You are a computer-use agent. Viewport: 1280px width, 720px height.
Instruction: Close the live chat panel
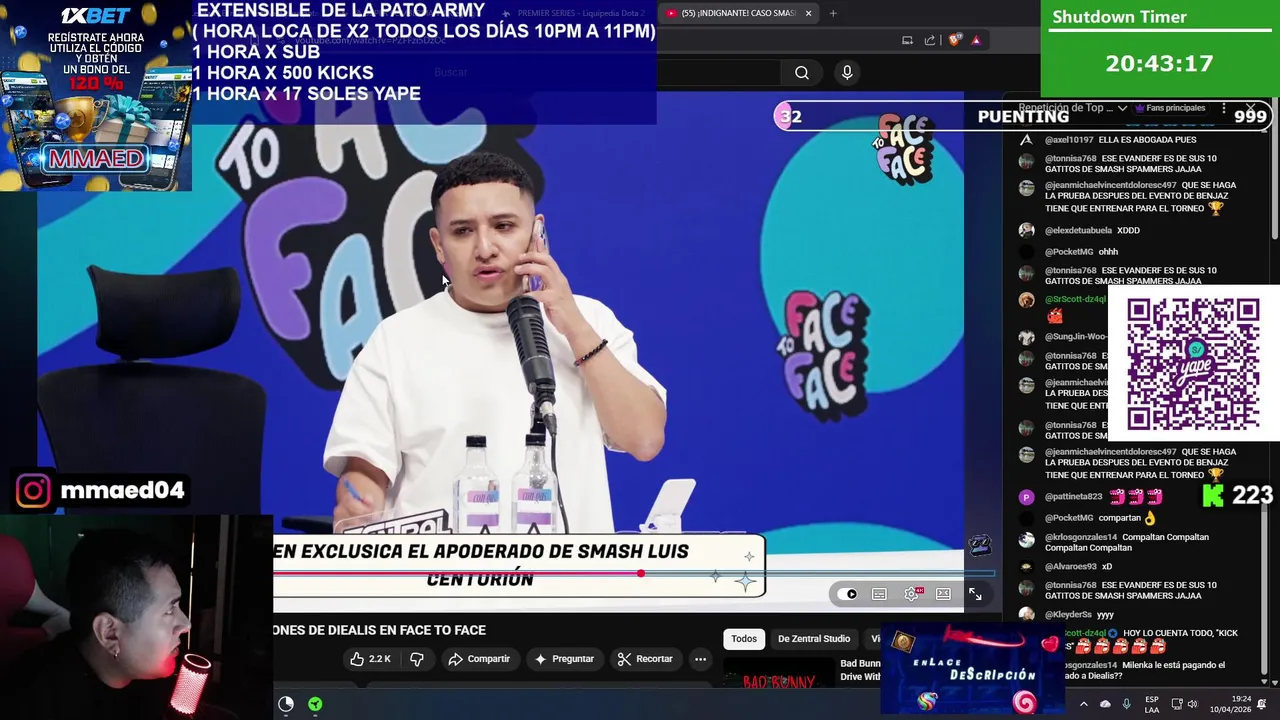[1251, 108]
